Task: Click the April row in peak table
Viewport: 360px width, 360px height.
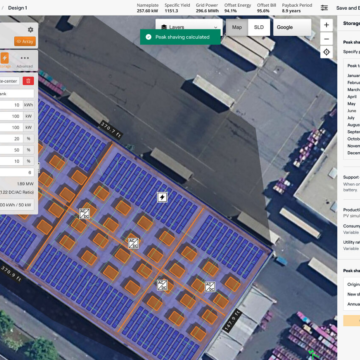Action: pos(352,97)
